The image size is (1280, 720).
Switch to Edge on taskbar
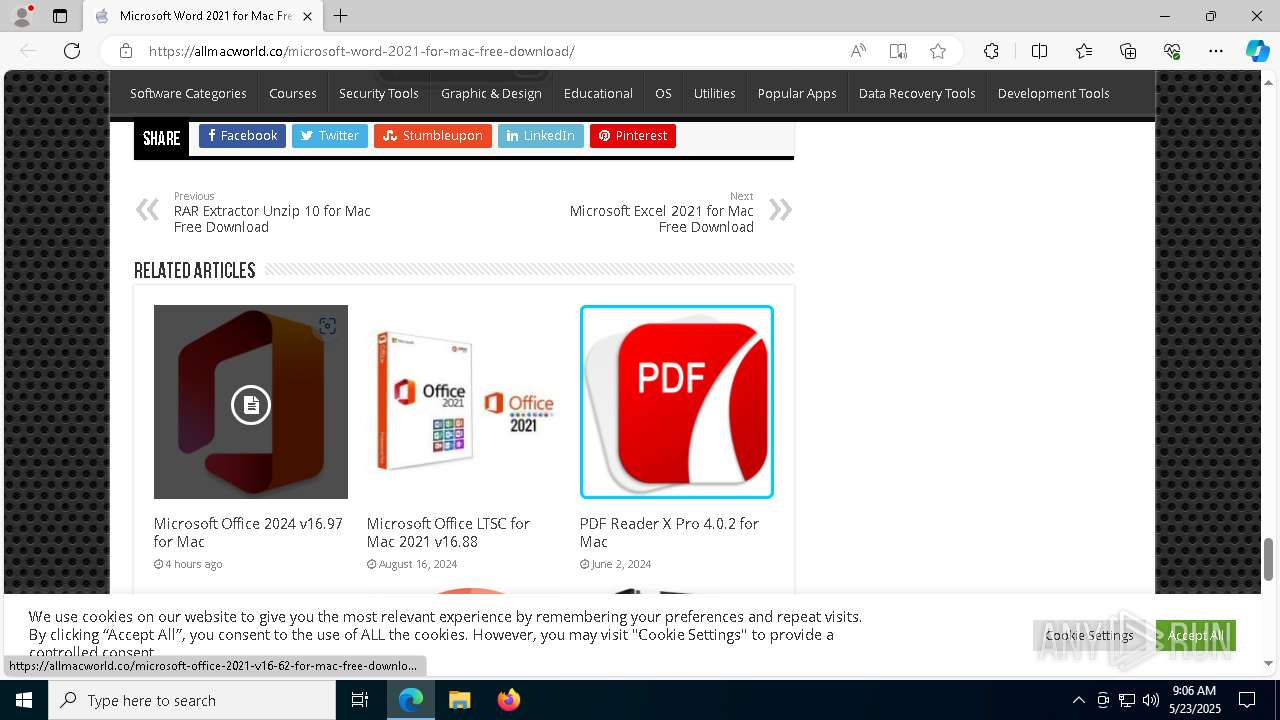point(411,700)
